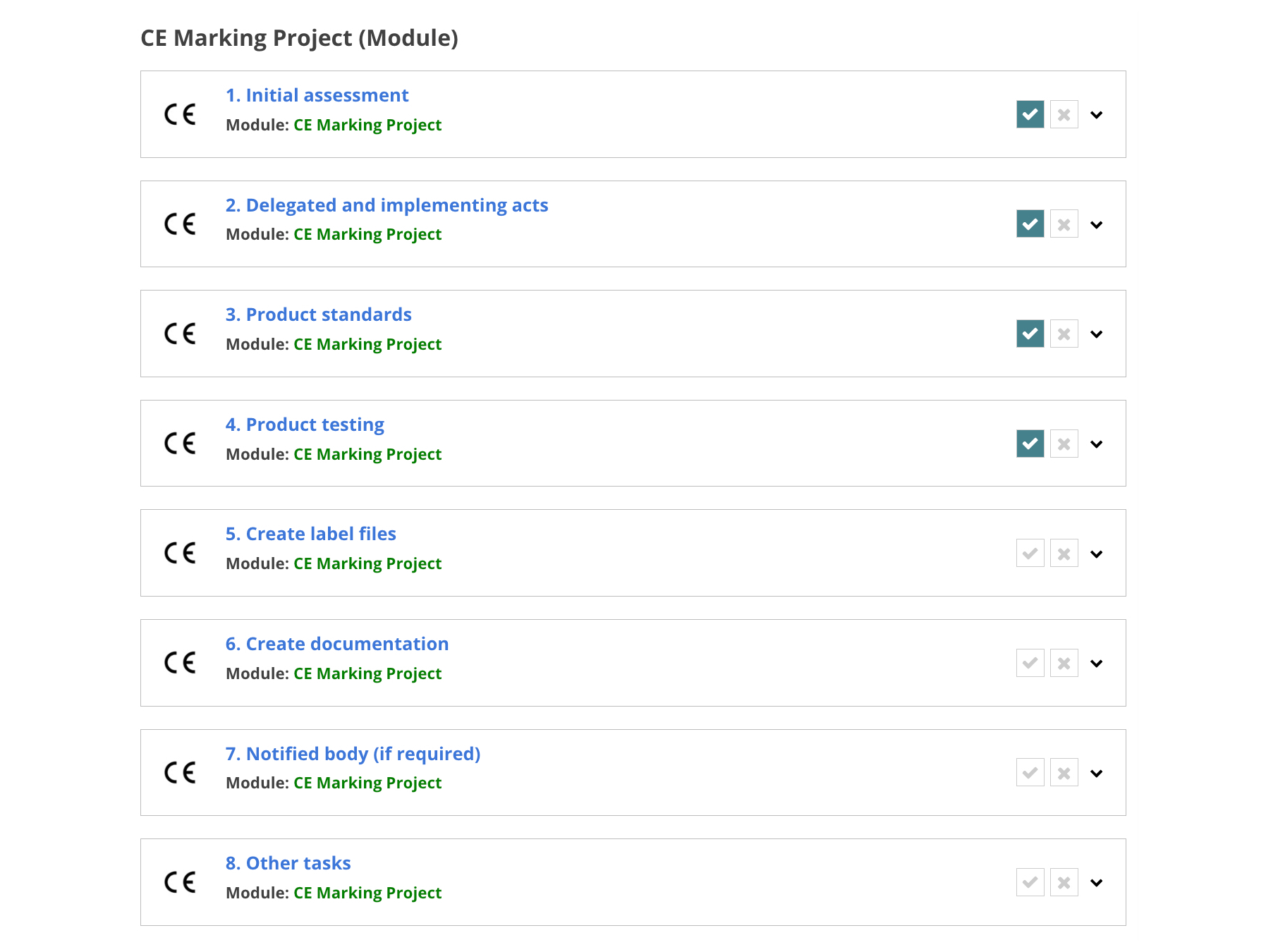Mark Initial assessment with the X button
This screenshot has width=1266, height=952.
coord(1064,114)
